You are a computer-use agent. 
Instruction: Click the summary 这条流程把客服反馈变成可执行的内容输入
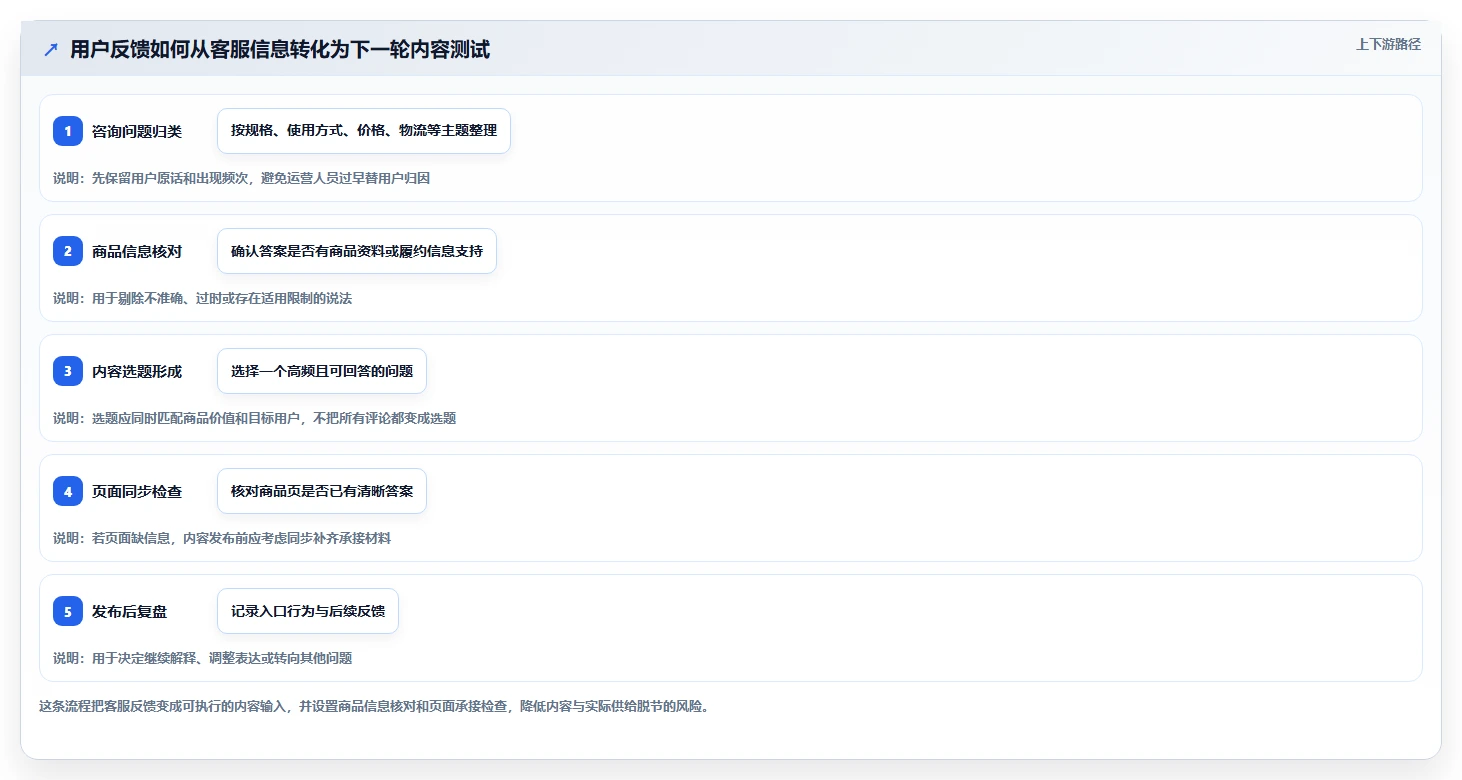[165, 706]
